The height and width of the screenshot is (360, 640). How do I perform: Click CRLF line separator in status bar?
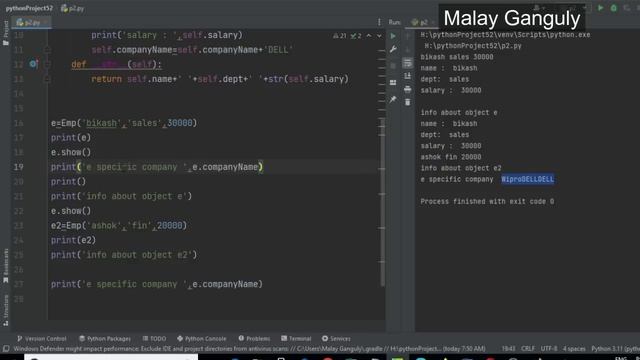pyautogui.click(x=528, y=349)
